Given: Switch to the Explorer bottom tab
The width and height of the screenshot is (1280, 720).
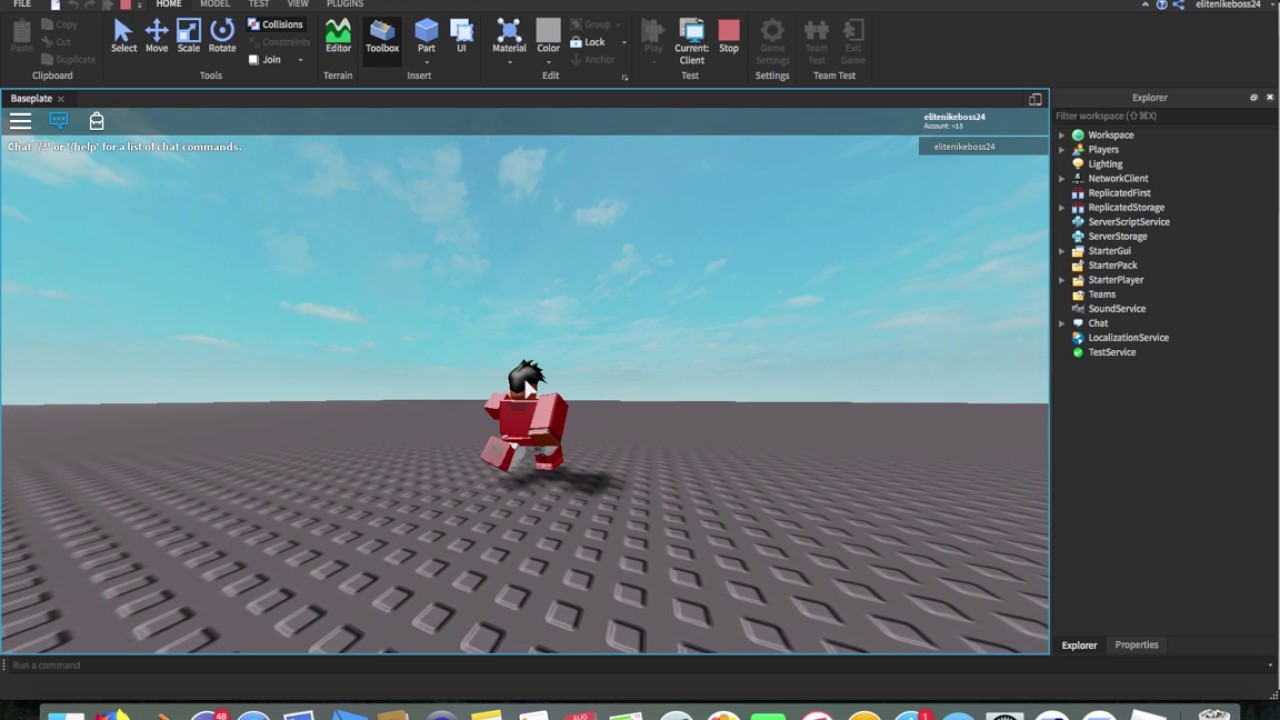Looking at the screenshot, I should pos(1079,645).
